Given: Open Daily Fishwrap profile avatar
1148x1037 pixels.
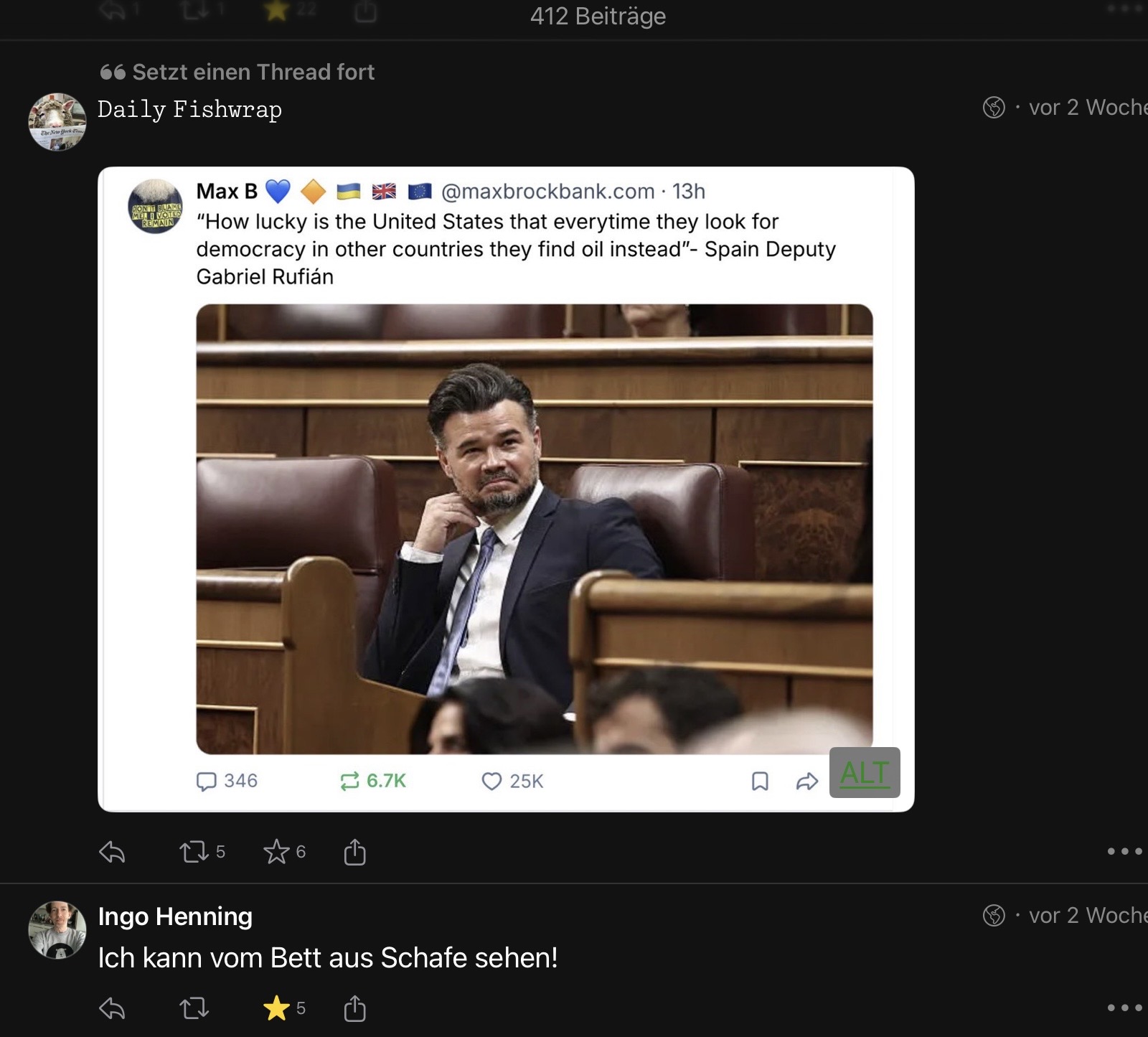Looking at the screenshot, I should point(57,121).
